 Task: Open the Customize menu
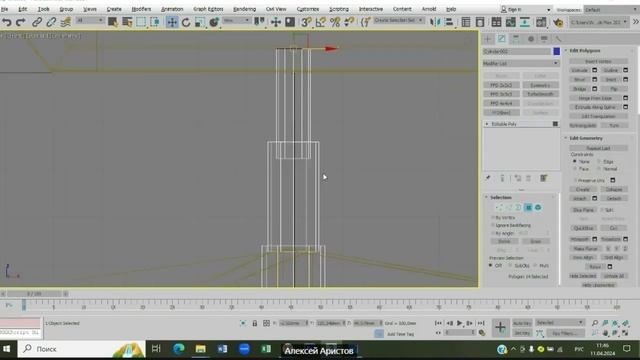point(308,9)
